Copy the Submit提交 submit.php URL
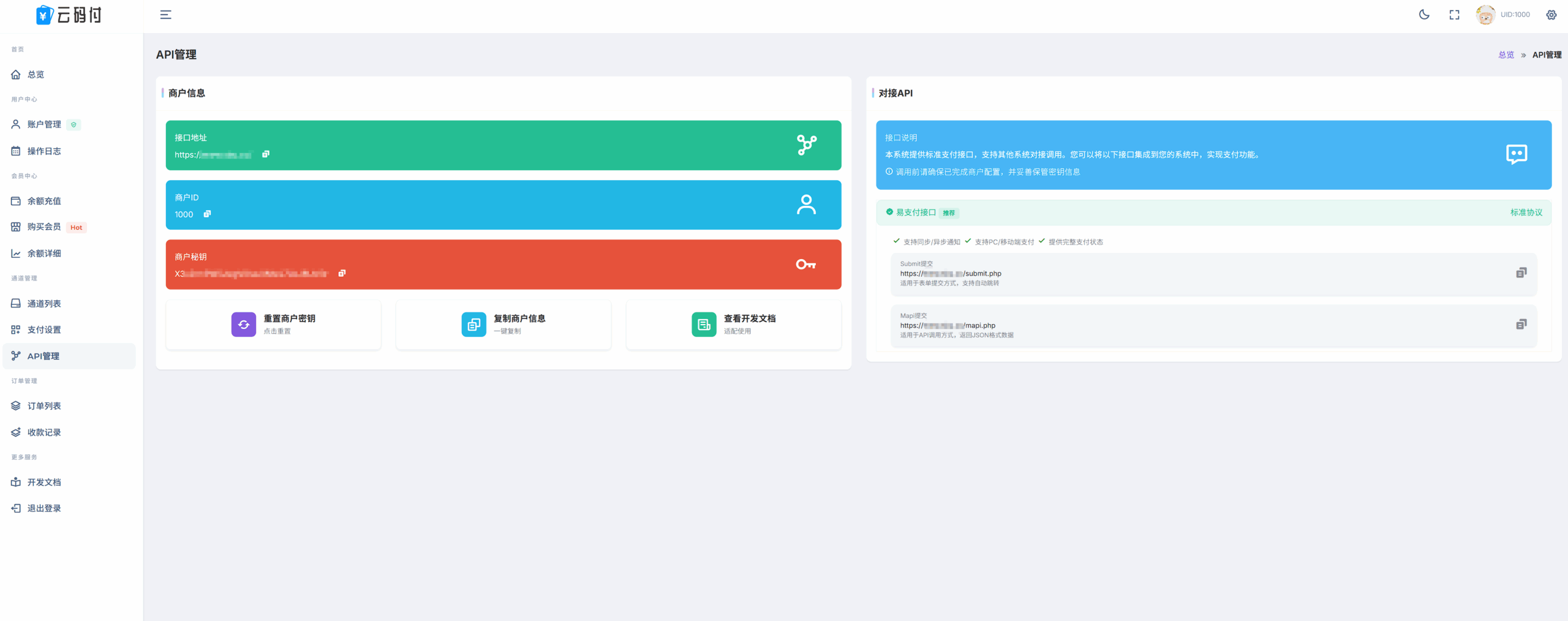This screenshot has width=1568, height=621. point(1521,273)
